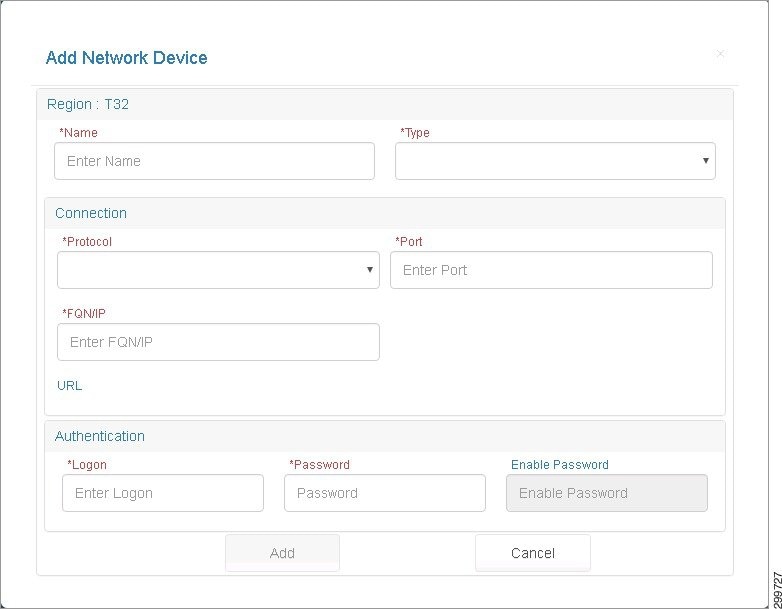782x609 pixels.
Task: Click the Add Network Device title
Action: 126,57
